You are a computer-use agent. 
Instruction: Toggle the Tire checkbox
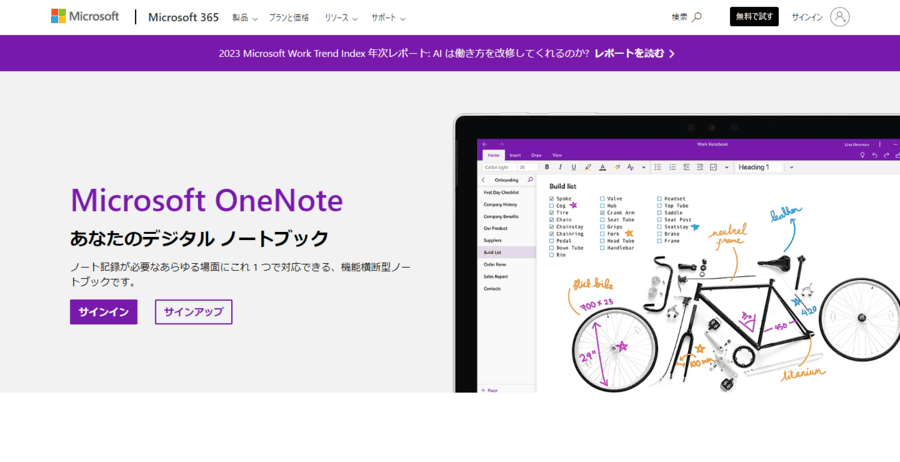point(552,212)
